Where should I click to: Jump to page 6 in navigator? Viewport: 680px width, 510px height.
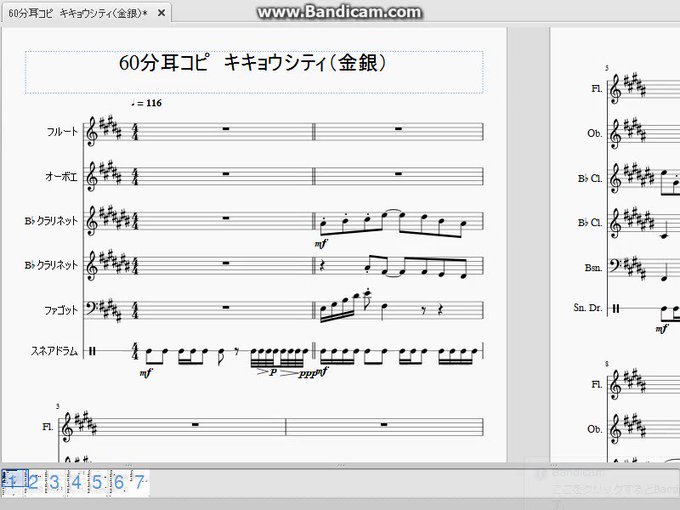click(x=118, y=482)
